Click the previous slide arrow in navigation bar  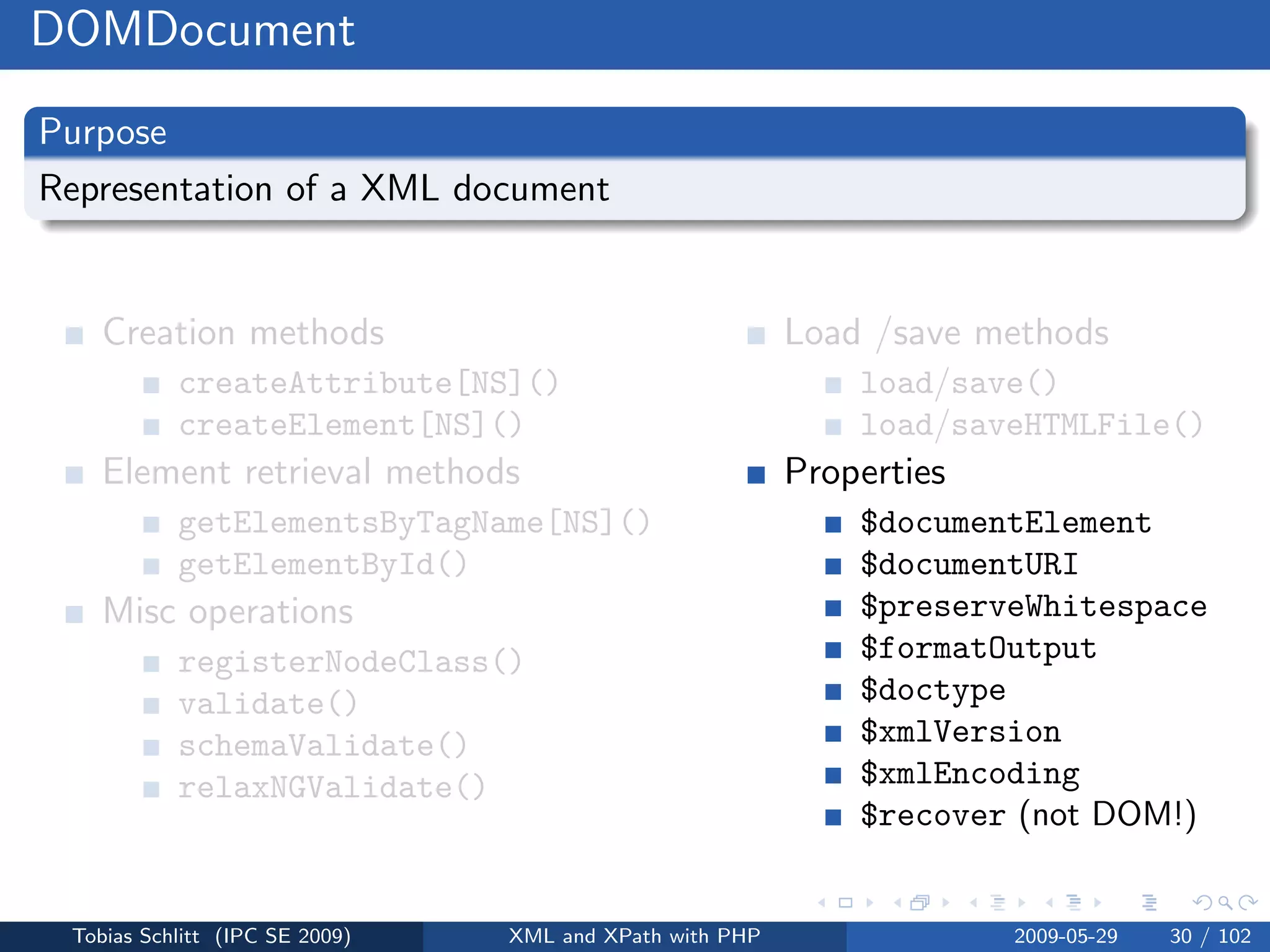click(822, 903)
